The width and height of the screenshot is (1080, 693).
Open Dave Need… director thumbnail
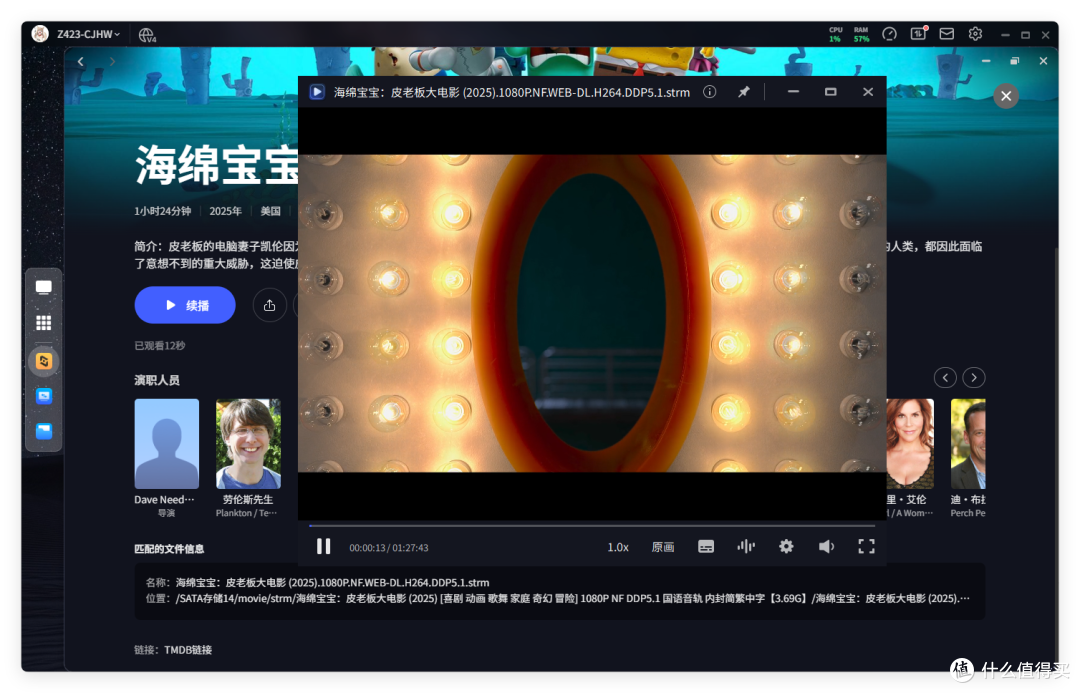(167, 444)
